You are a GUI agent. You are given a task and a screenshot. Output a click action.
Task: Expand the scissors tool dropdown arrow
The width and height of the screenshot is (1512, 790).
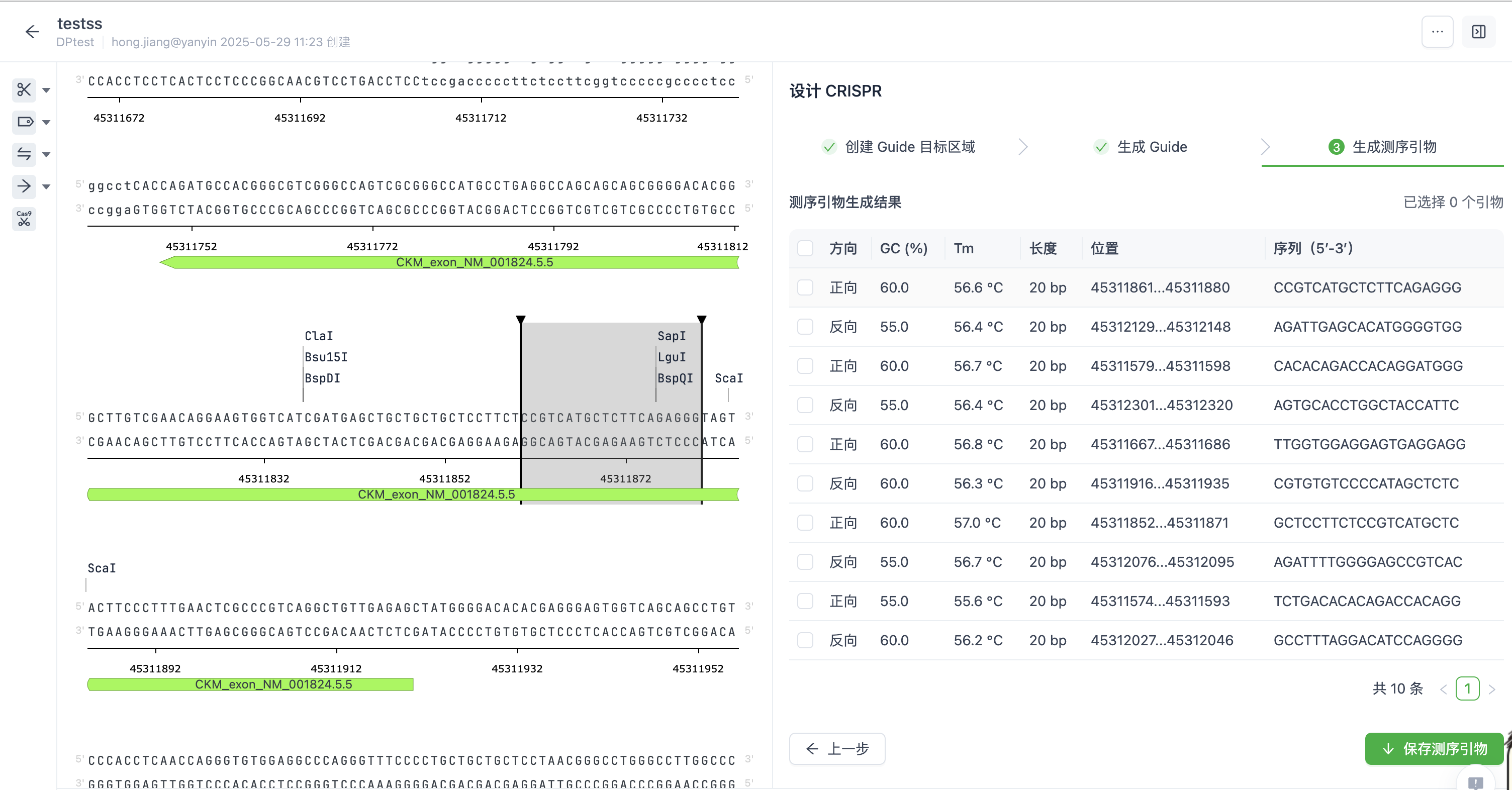[45, 90]
